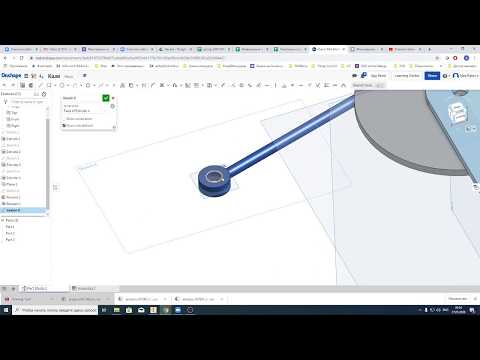Select the Spline sketch tool

(101, 85)
